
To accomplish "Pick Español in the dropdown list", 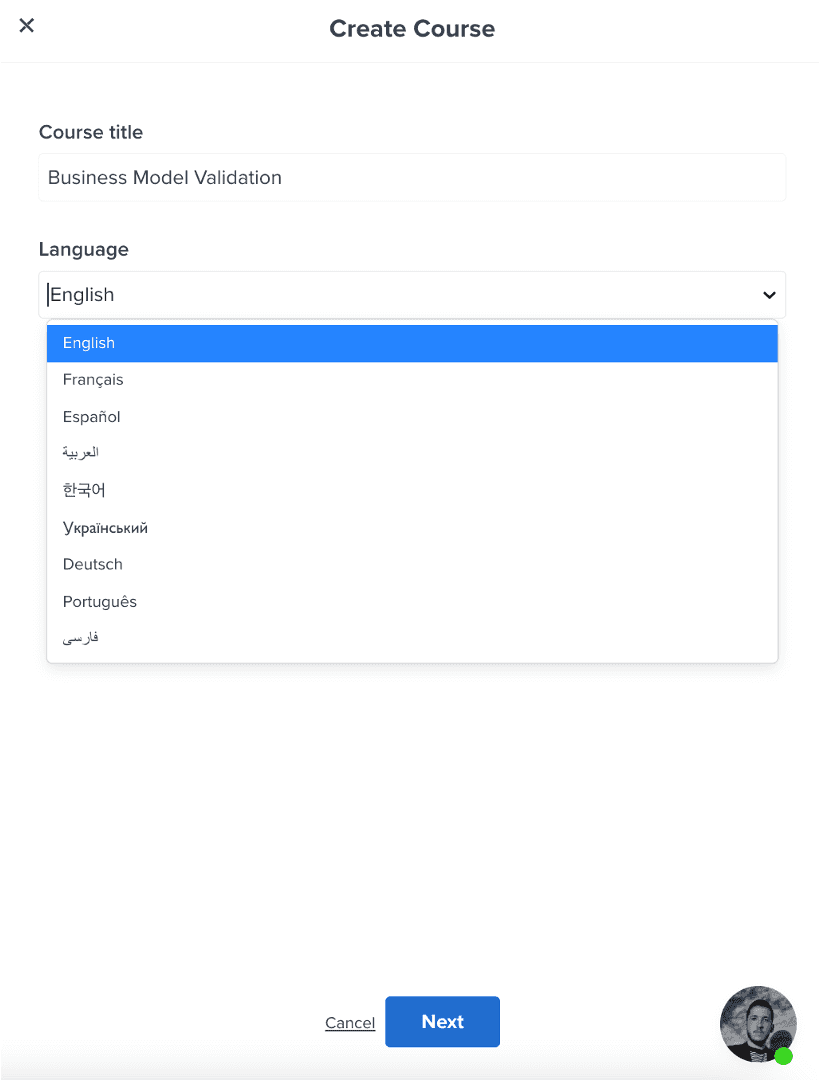I will pos(91,417).
